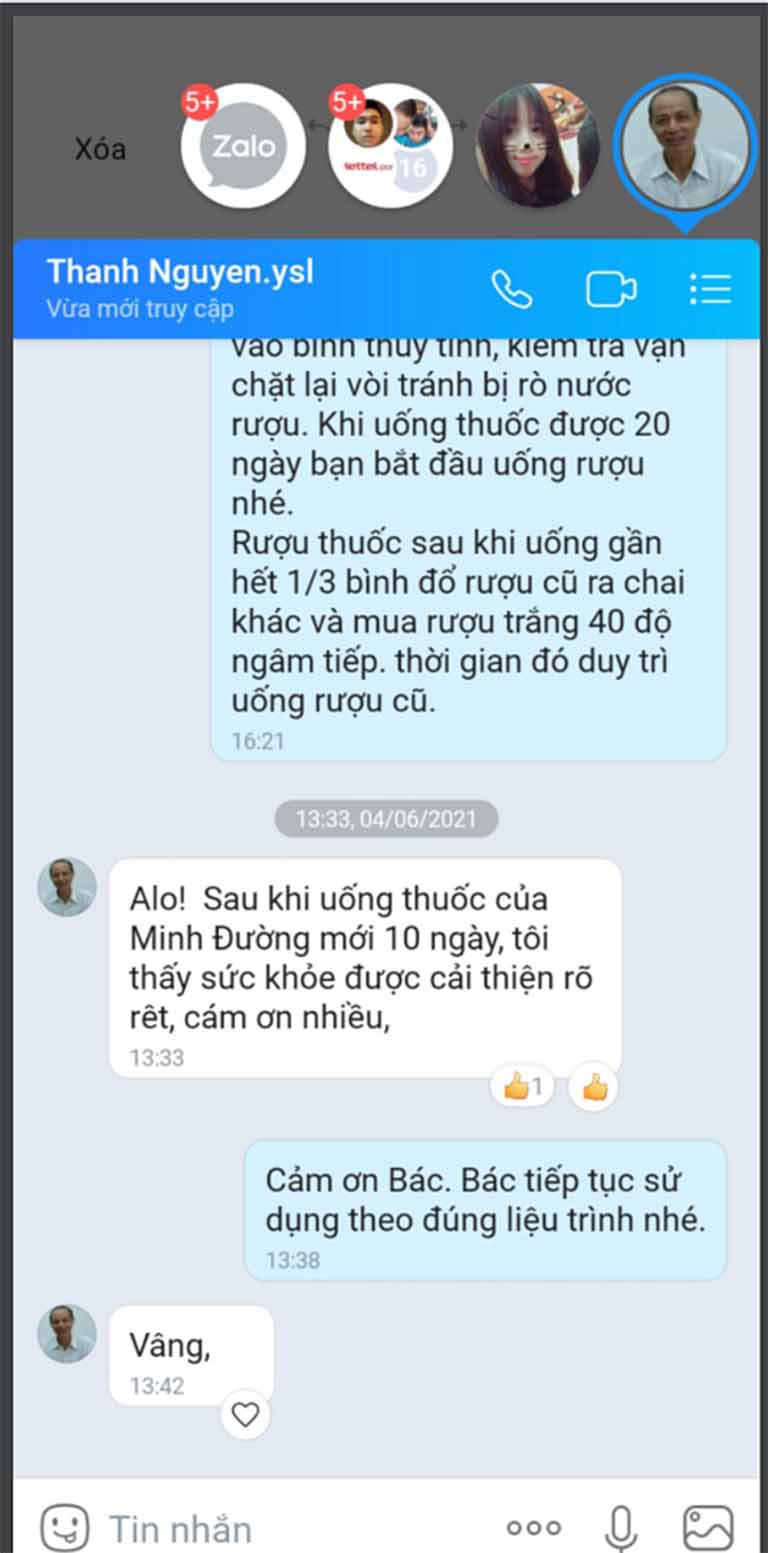Tap the microphone voice message icon
The image size is (768, 1553).
[621, 1528]
